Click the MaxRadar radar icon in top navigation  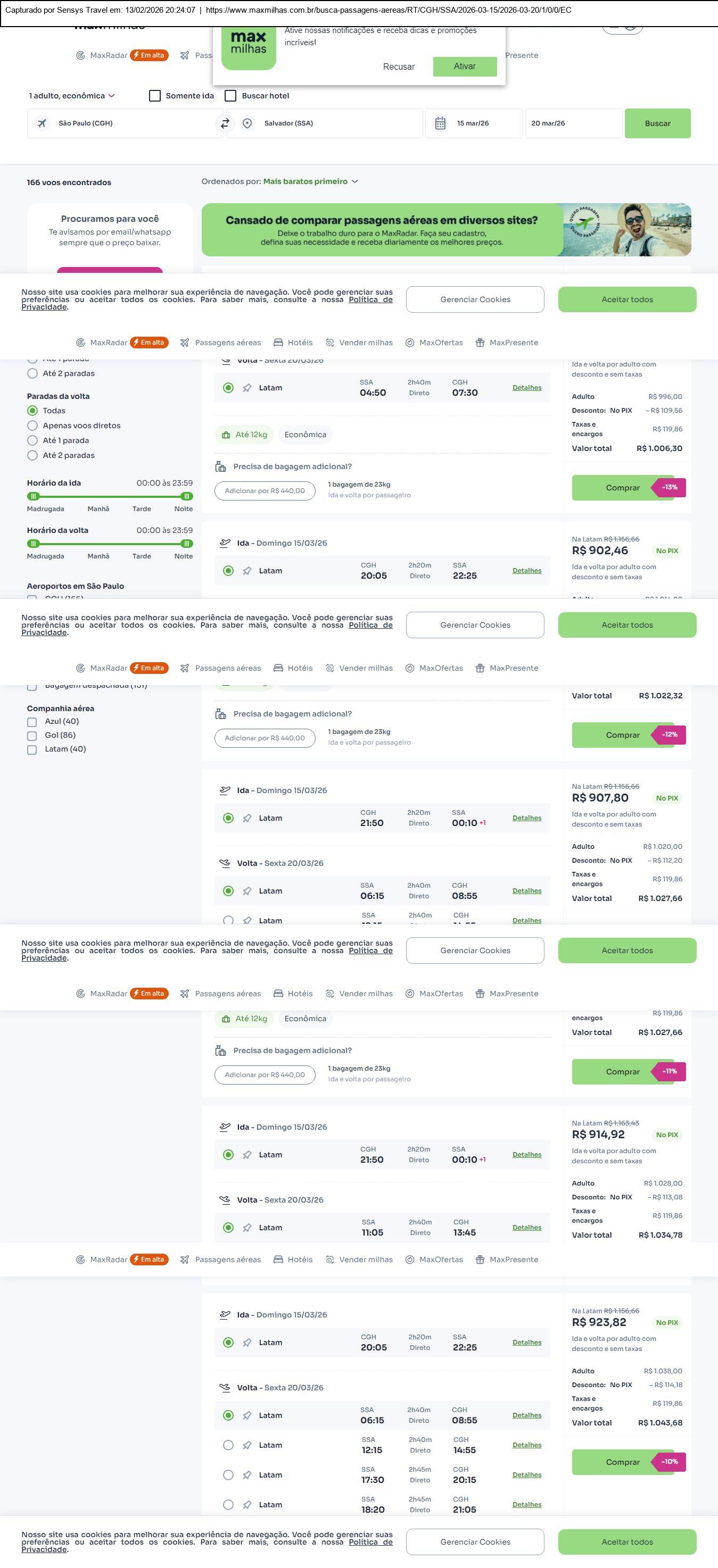(x=80, y=55)
